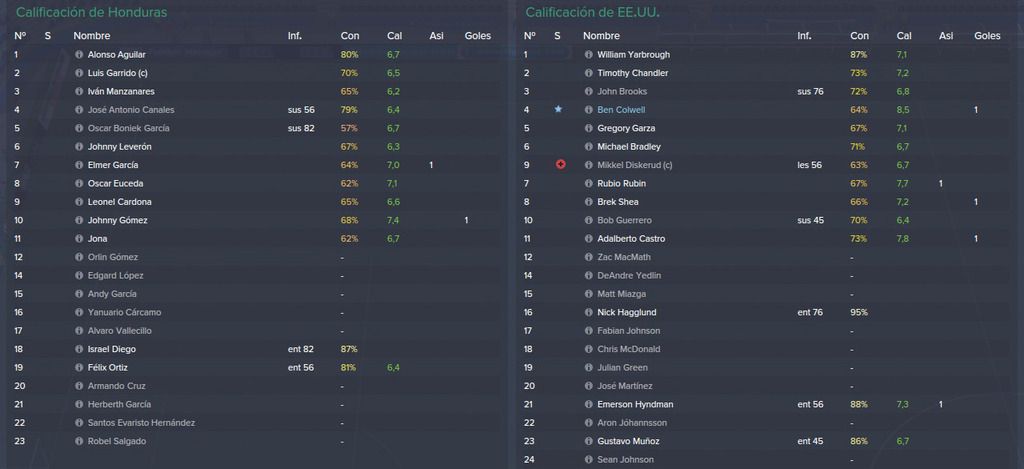
Task: Sort EE.UU. players by Con column
Action: point(859,36)
